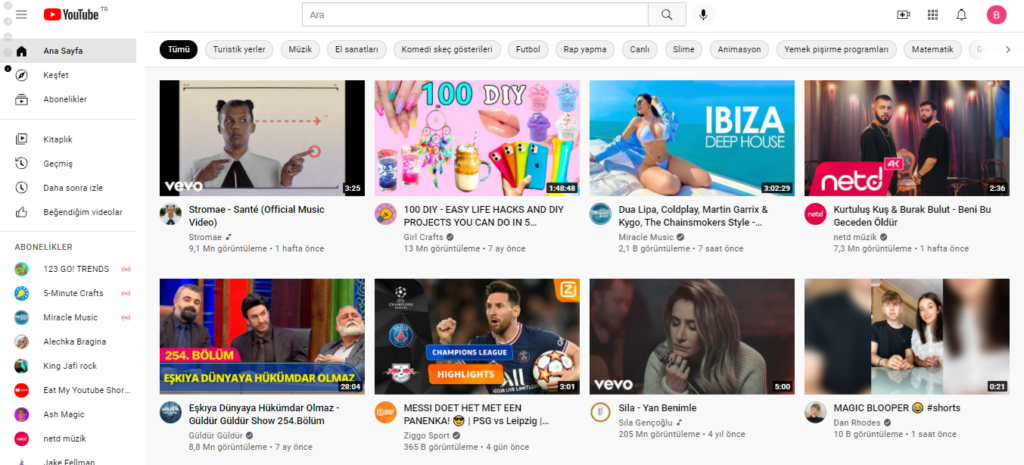The width and height of the screenshot is (1024, 465).
Task: Open the Stromae Santé video thumbnail
Action: tap(262, 138)
